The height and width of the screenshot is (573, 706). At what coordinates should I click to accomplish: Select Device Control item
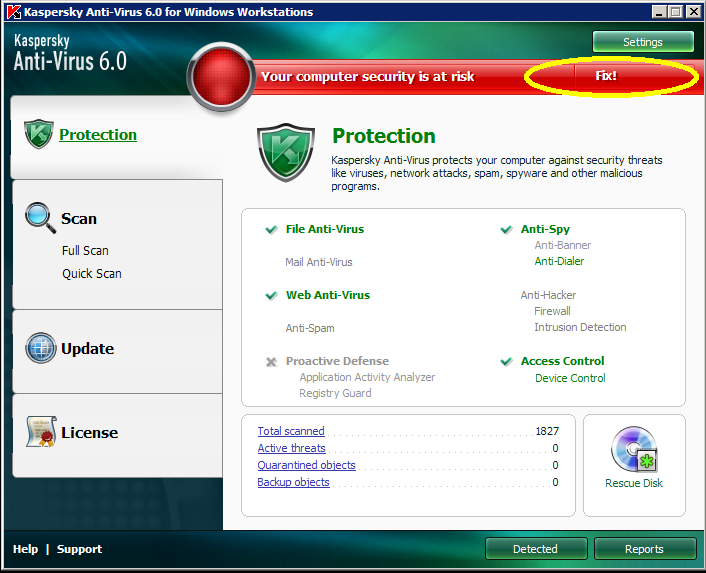570,378
